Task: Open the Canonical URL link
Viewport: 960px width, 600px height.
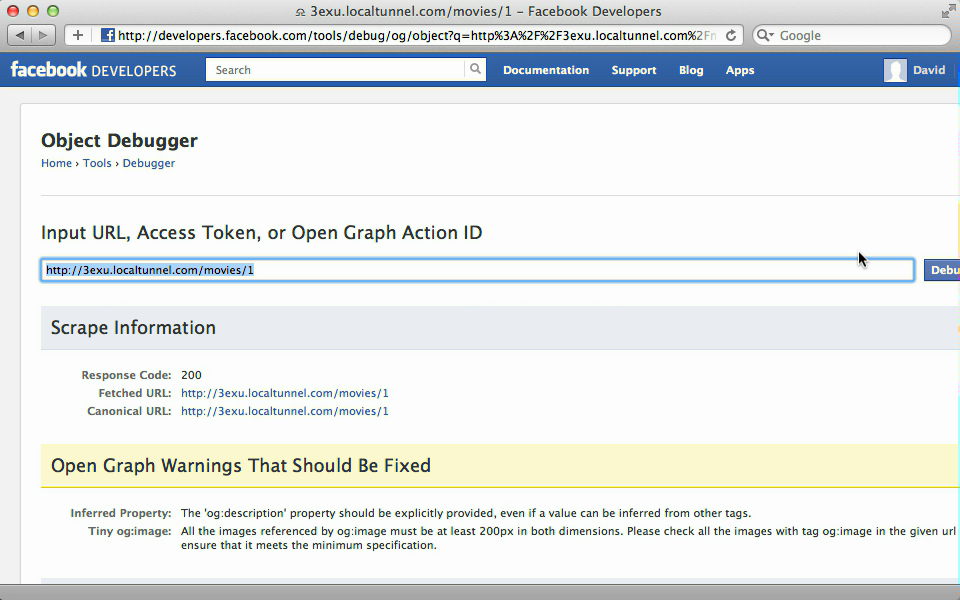Action: (x=285, y=411)
